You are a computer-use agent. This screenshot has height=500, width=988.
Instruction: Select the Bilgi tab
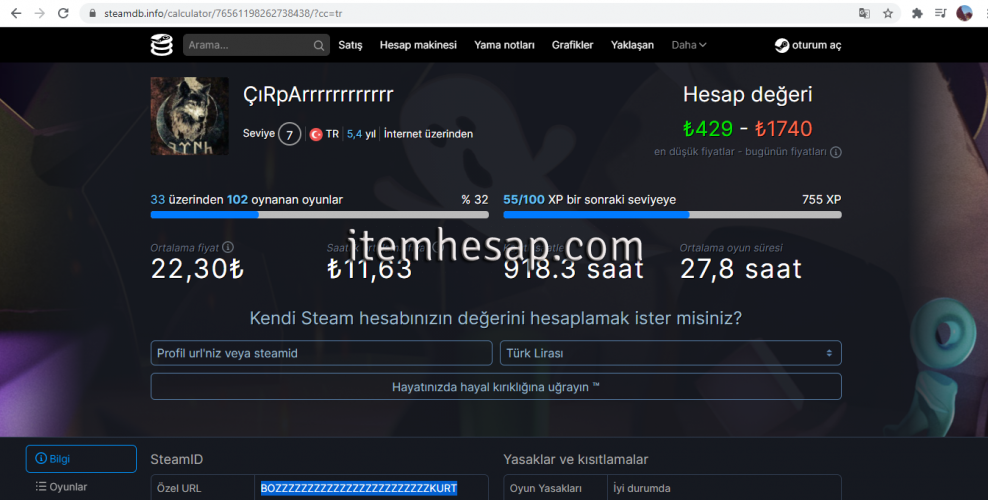pyautogui.click(x=81, y=459)
